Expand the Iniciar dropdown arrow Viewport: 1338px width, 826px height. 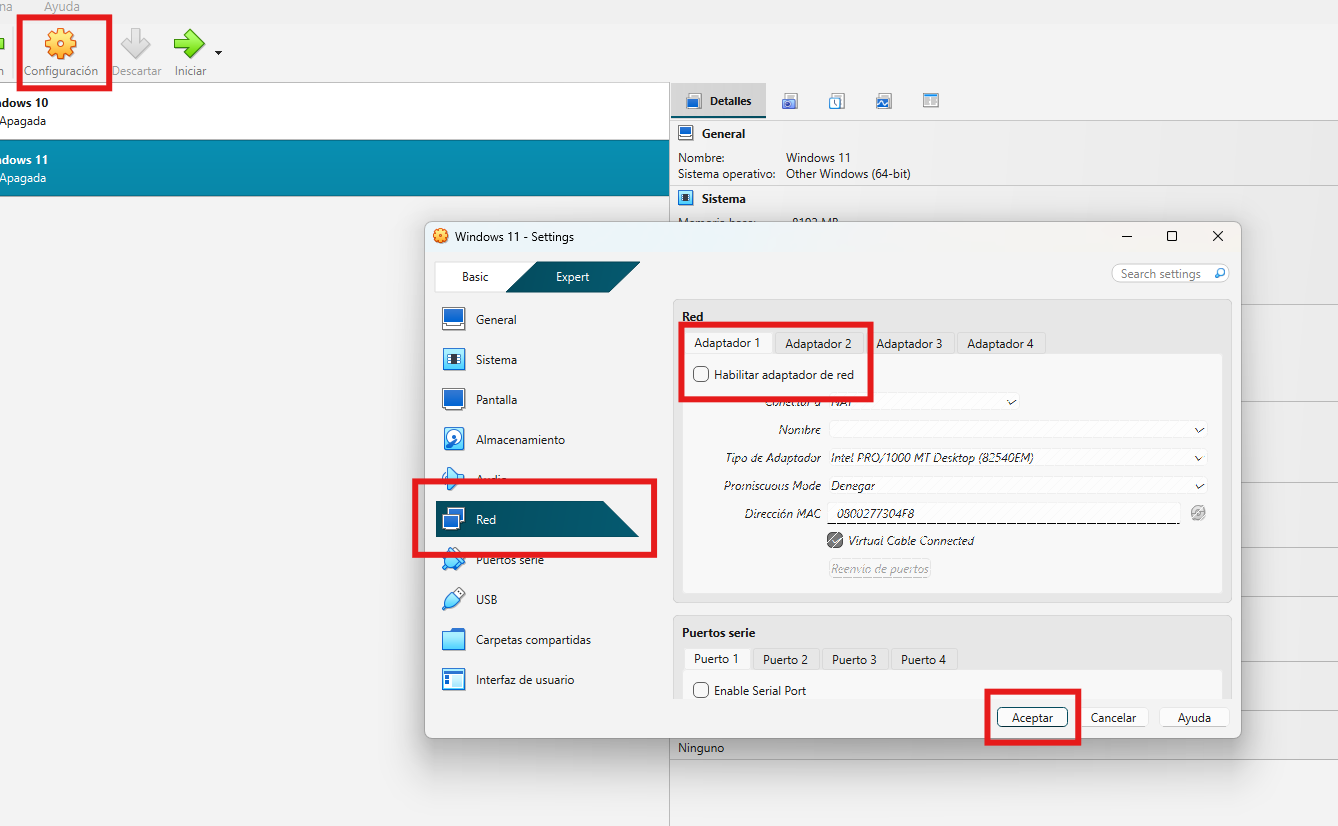coord(218,52)
